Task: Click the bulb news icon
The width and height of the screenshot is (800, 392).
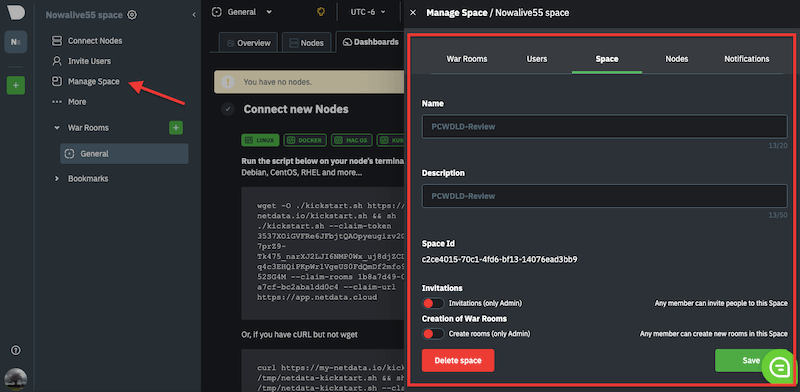Action: 321,12
